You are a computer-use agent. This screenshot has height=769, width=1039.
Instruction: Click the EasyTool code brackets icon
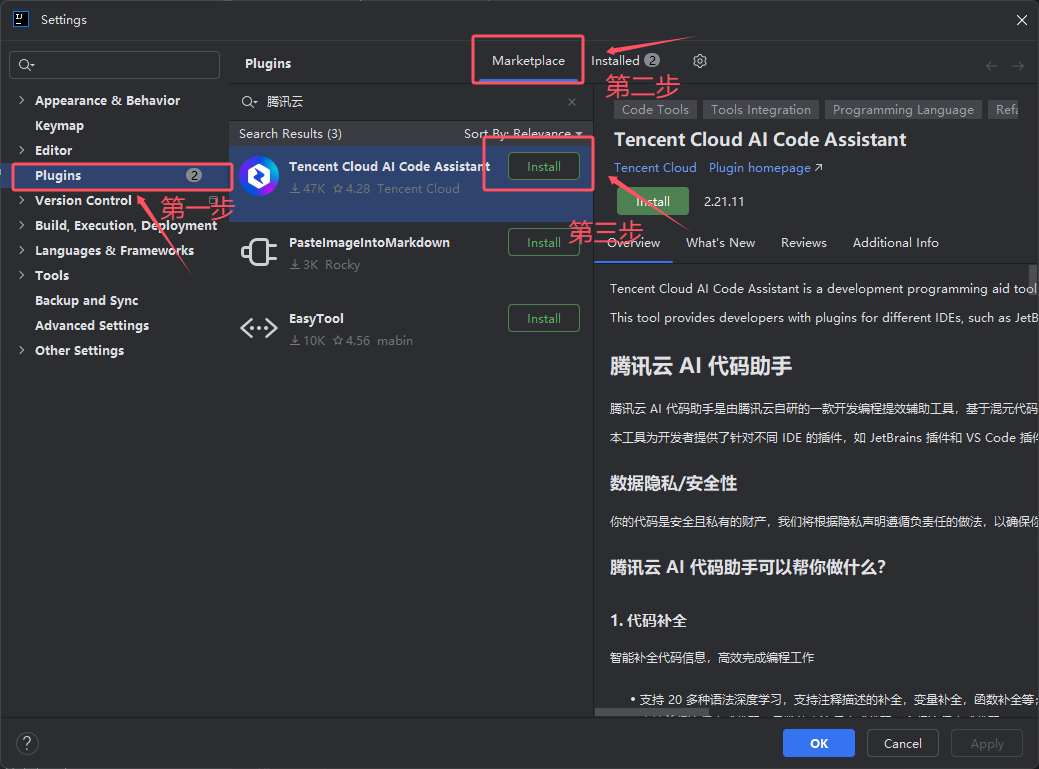(259, 328)
